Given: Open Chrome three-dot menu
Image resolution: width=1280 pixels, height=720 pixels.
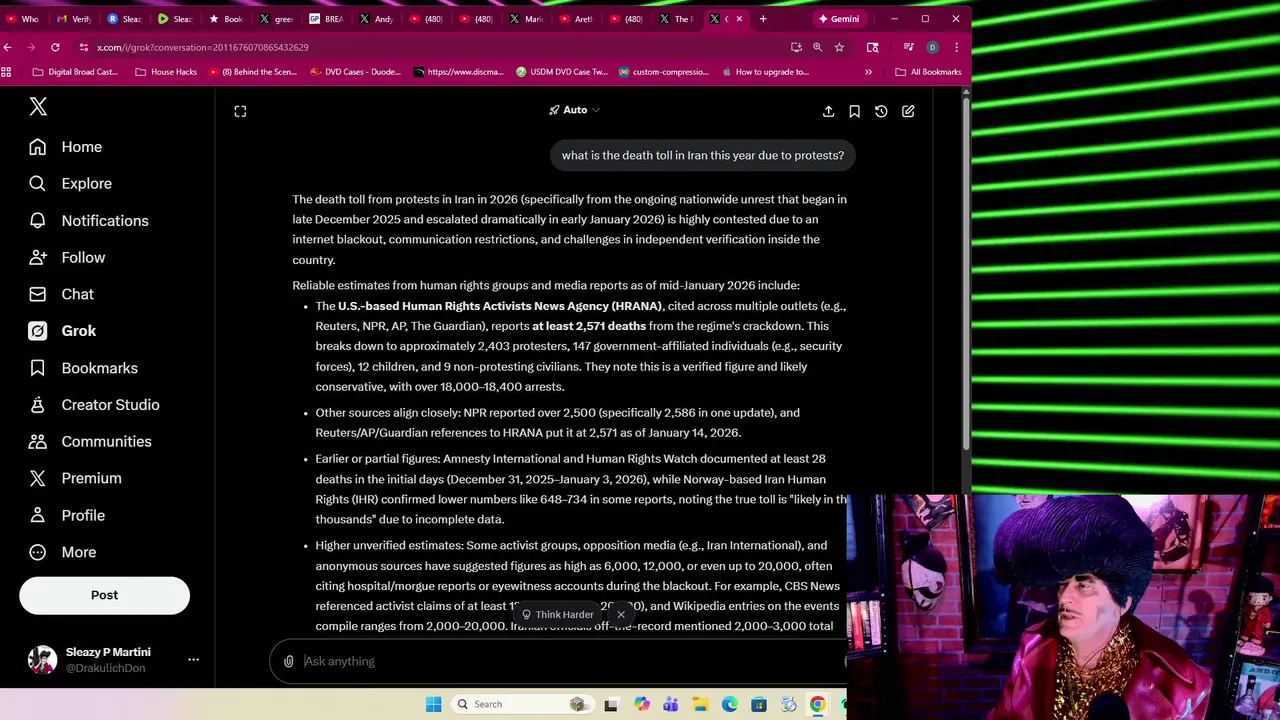Looking at the screenshot, I should (x=956, y=47).
